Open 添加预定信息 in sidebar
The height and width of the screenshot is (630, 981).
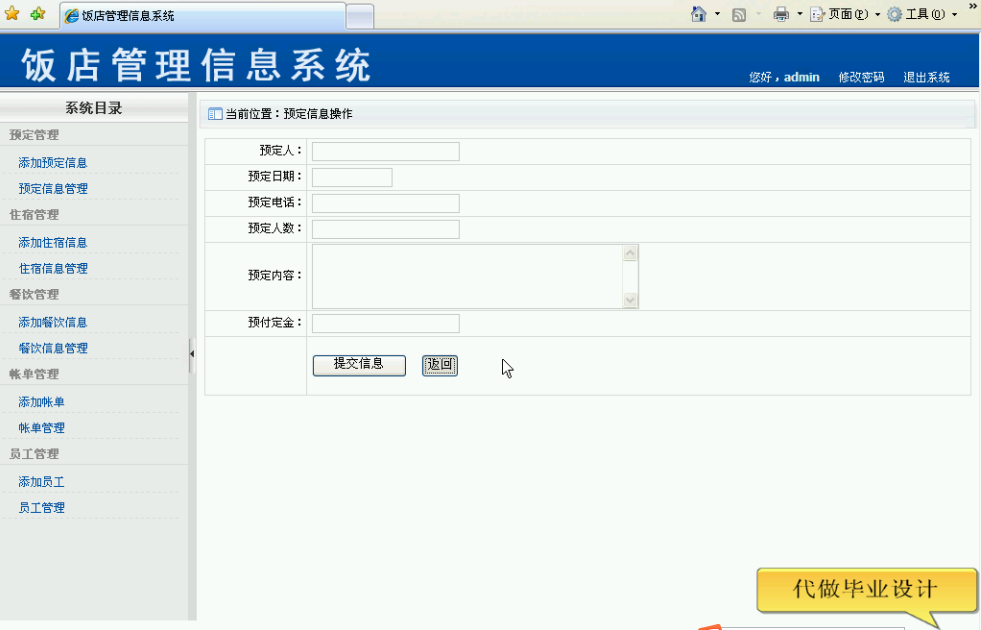tap(53, 163)
